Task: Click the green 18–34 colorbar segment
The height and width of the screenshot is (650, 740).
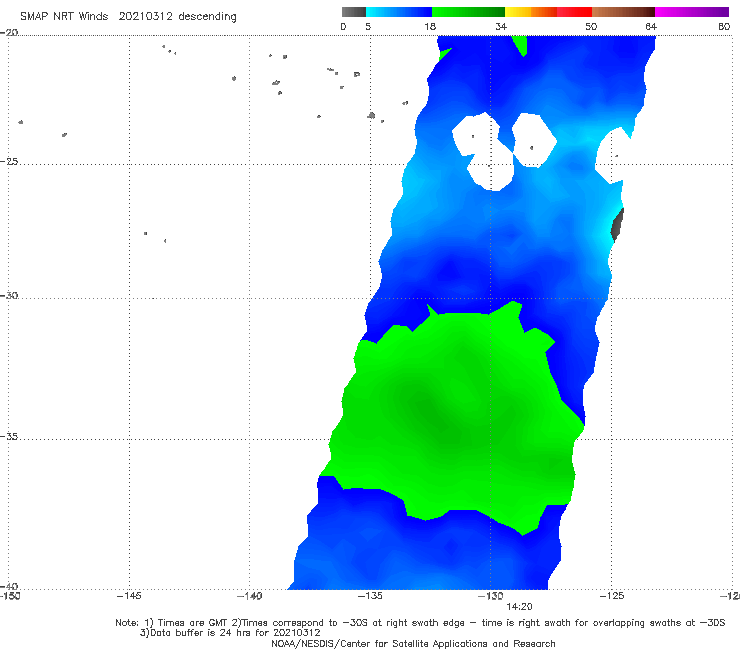Action: pyautogui.click(x=468, y=12)
